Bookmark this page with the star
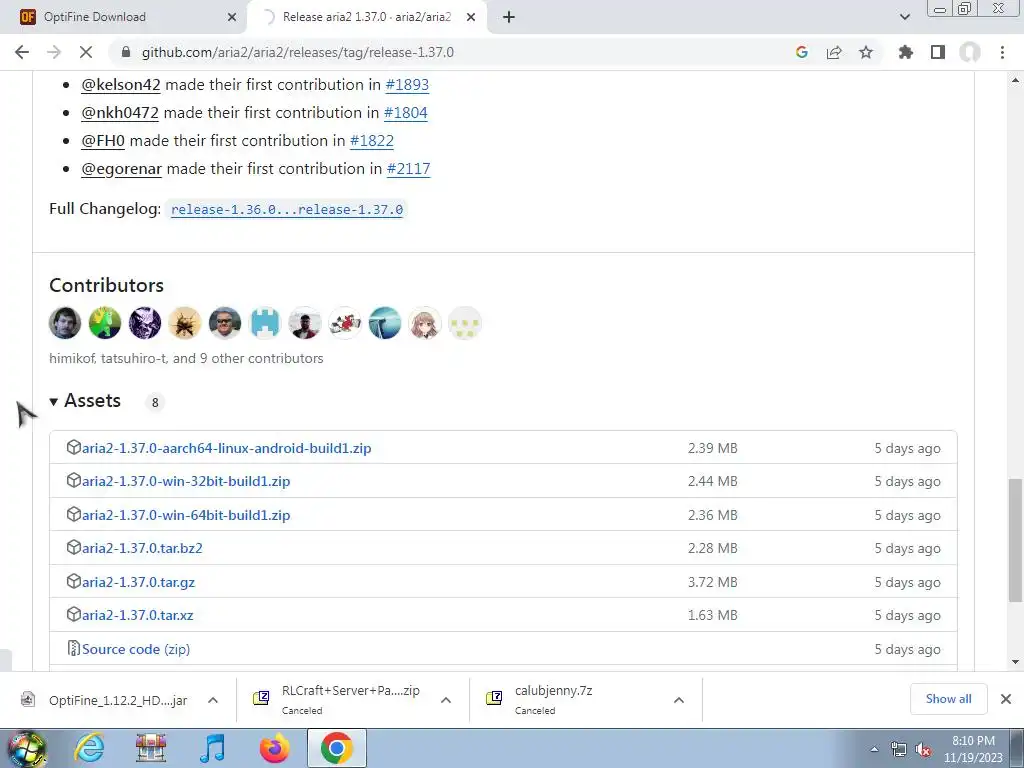1024x768 pixels. pyautogui.click(x=866, y=52)
